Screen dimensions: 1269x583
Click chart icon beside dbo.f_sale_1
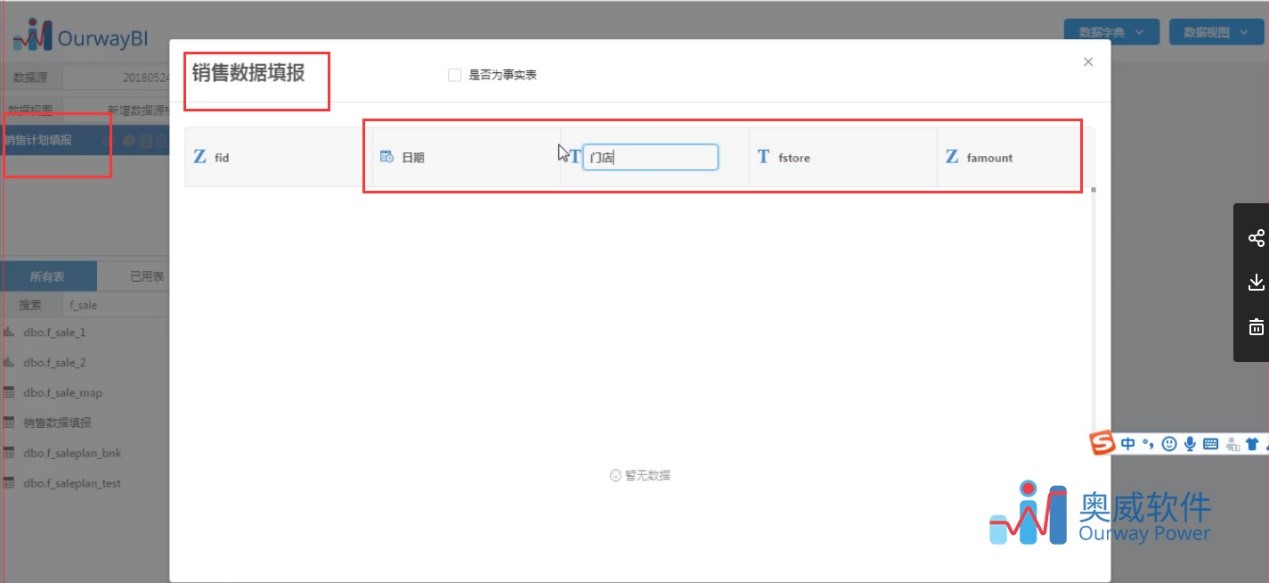9,332
